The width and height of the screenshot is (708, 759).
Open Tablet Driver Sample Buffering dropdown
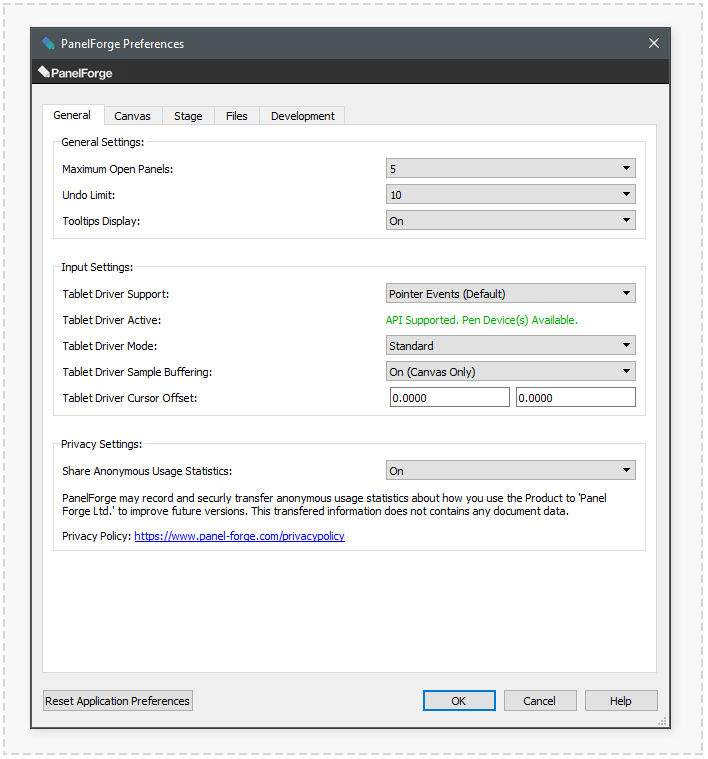510,372
